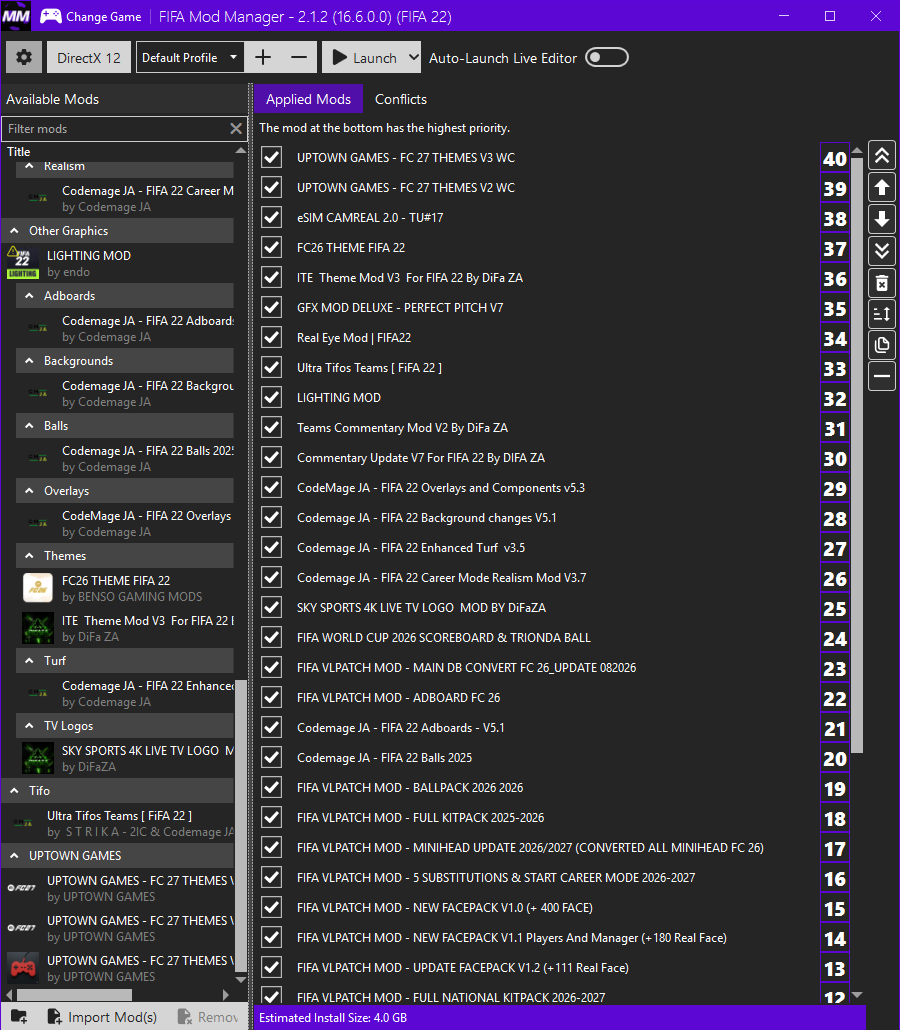Uncheck UPTOWN GAMES FC 27 THEMES V3 WC
Viewport: 900px width, 1030px height.
271,158
